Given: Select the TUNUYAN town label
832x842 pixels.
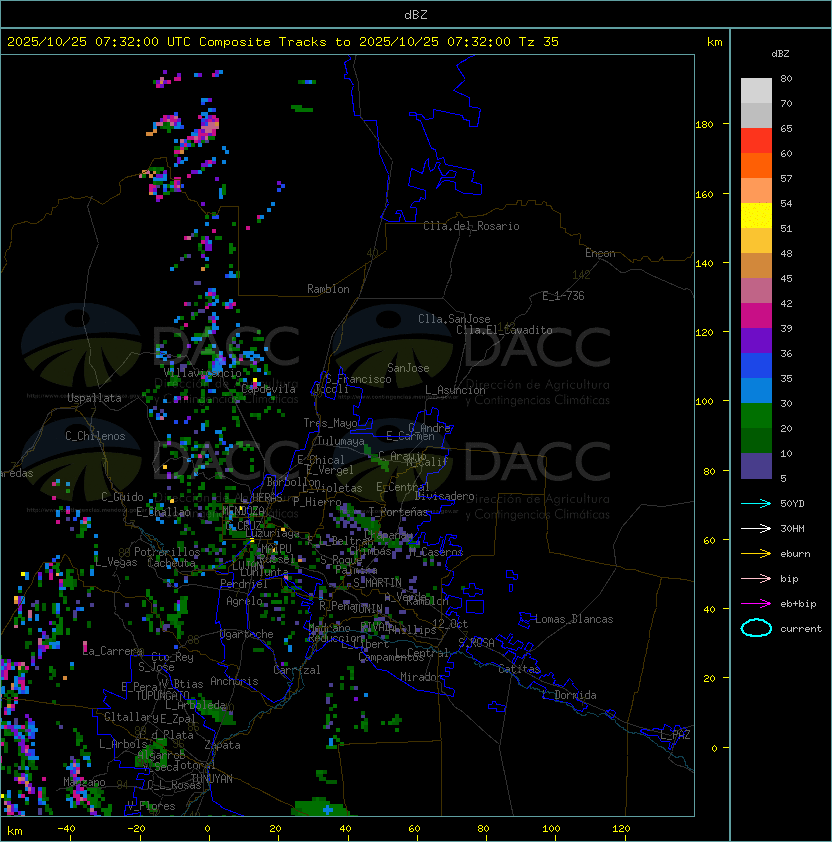Looking at the screenshot, I should (212, 779).
